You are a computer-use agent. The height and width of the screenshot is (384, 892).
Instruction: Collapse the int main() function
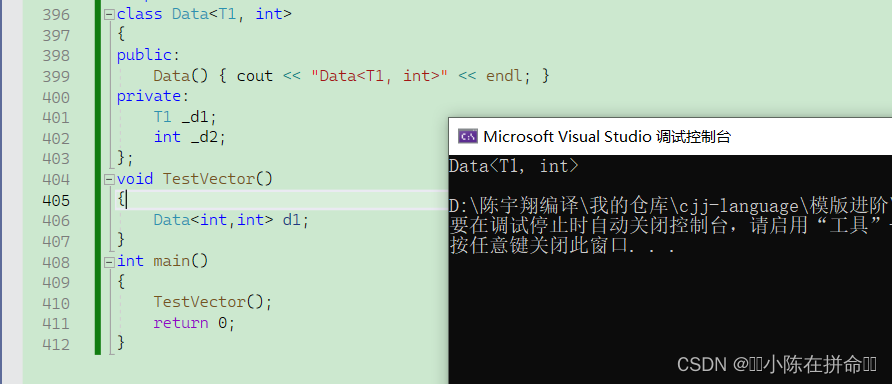[109, 262]
